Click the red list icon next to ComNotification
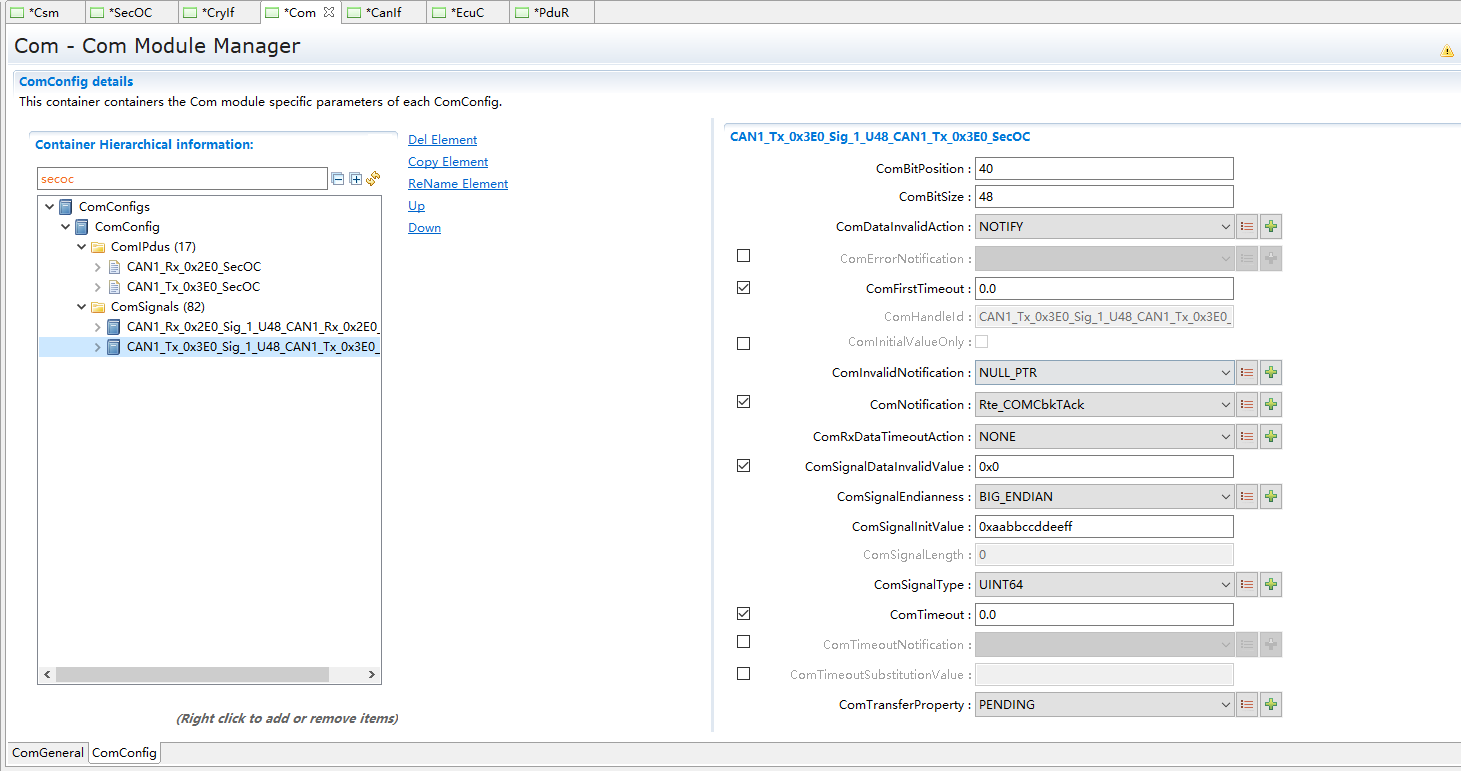This screenshot has width=1461, height=771. [1247, 405]
